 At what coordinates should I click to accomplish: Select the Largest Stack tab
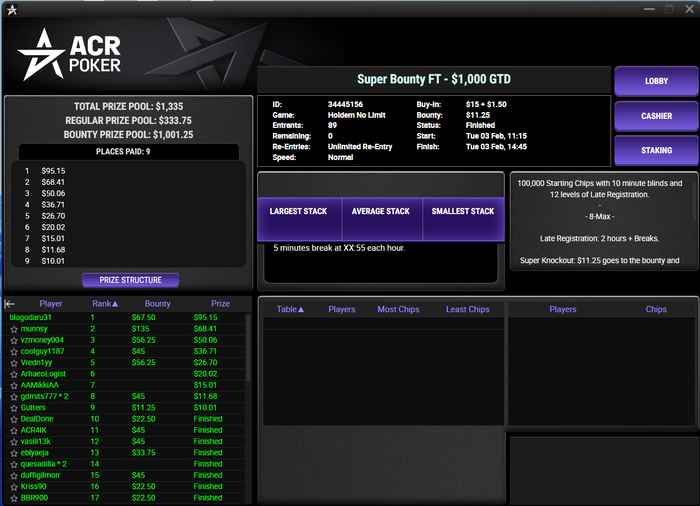tap(299, 218)
